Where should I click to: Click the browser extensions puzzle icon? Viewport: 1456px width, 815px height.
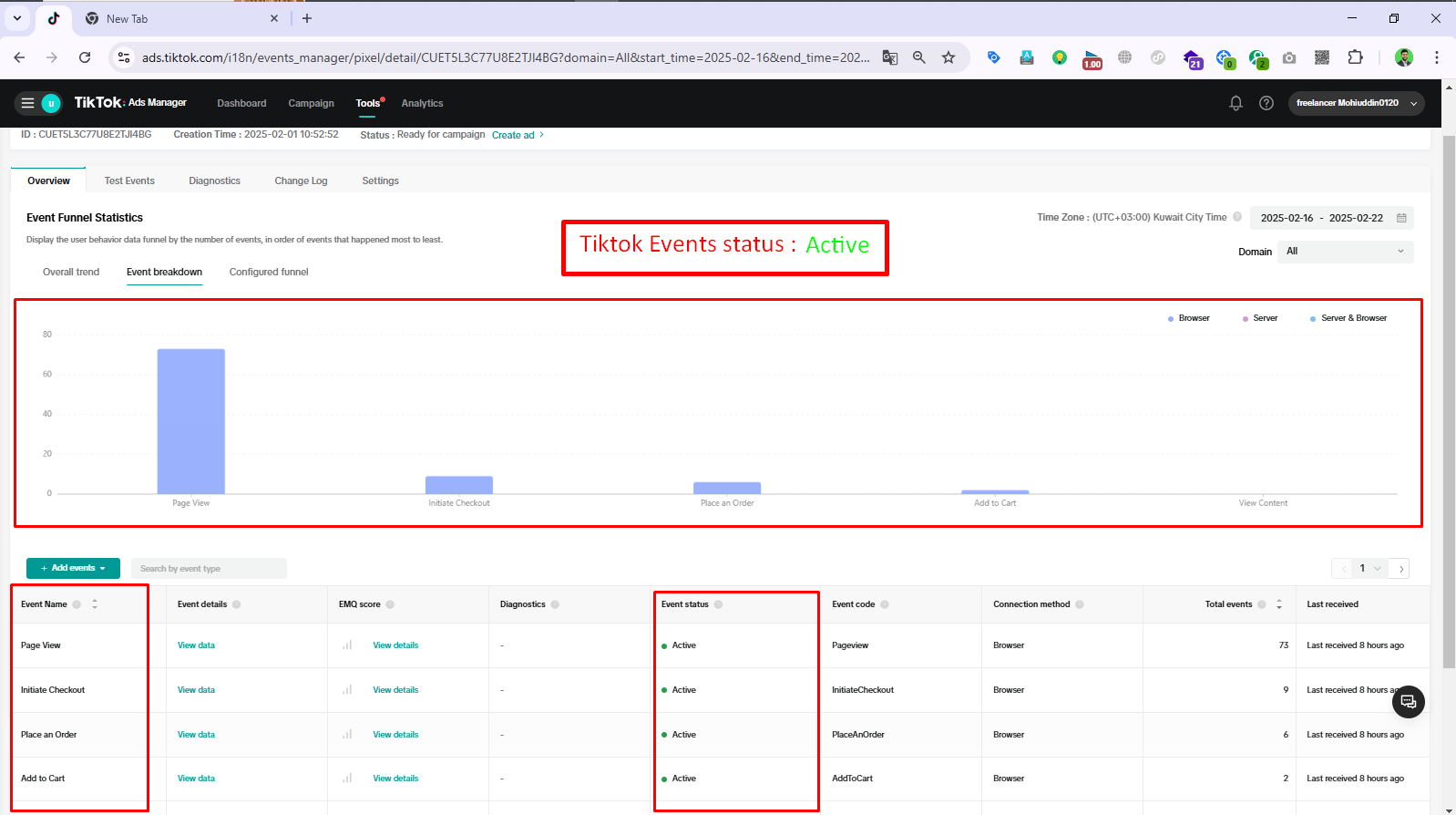coord(1355,57)
